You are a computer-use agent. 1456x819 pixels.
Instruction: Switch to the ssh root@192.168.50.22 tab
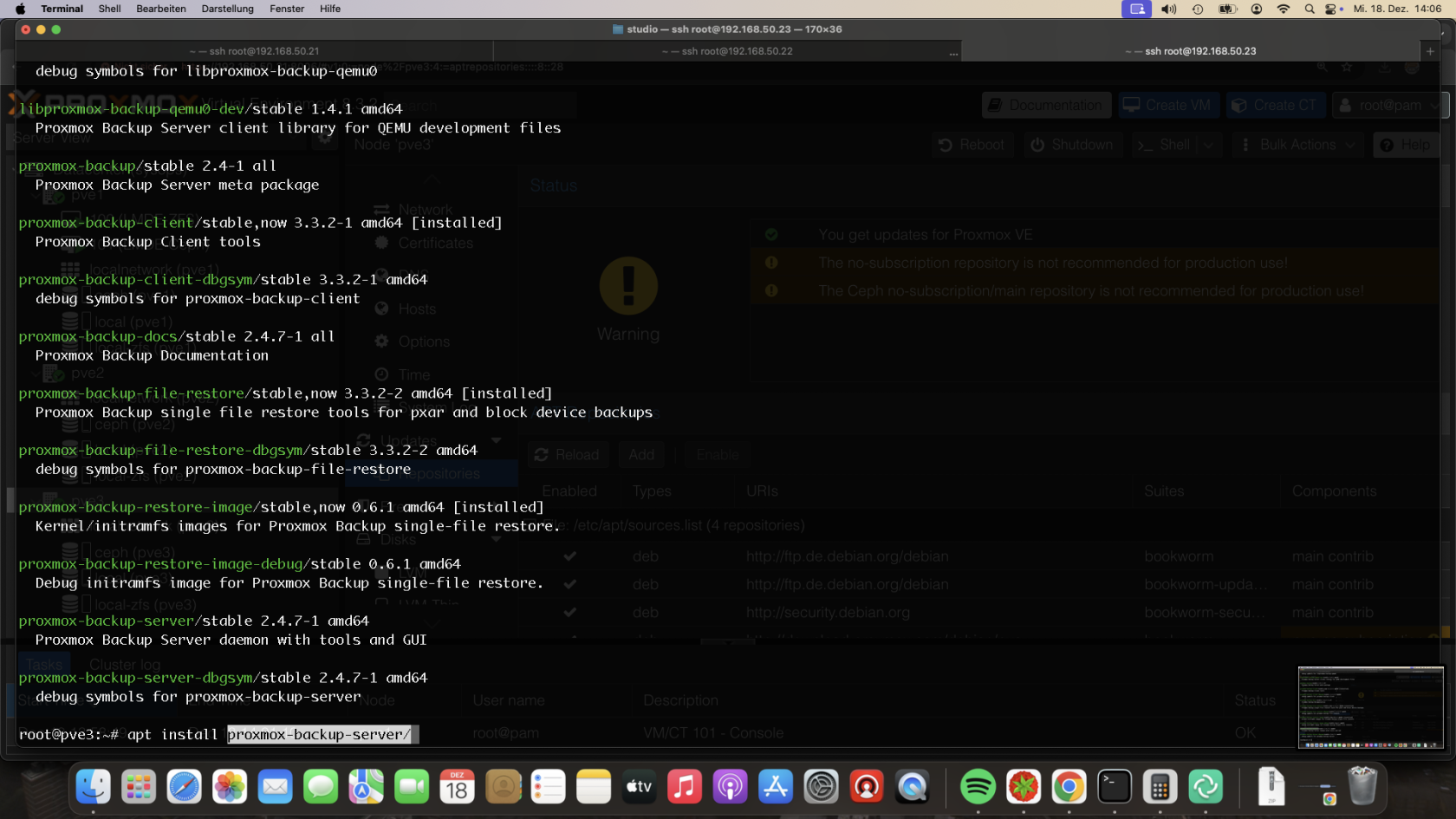click(727, 51)
